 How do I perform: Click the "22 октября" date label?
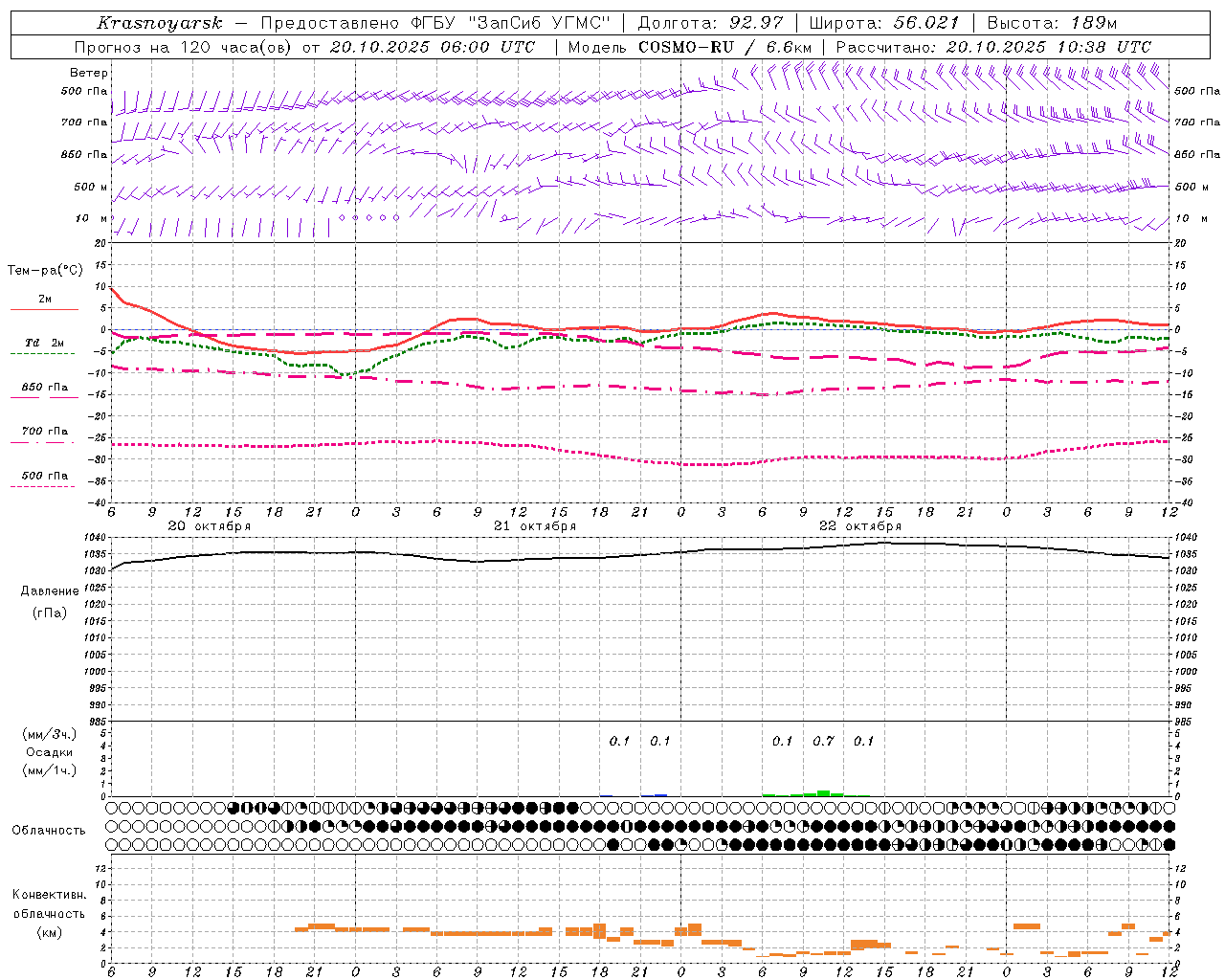coord(860,526)
